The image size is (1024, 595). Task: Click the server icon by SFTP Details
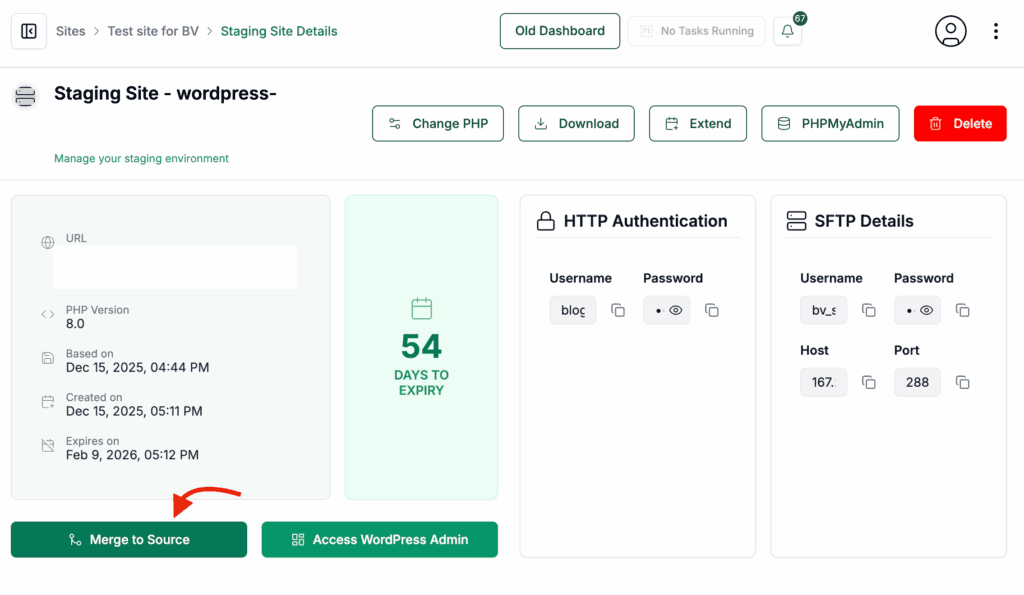click(x=796, y=221)
